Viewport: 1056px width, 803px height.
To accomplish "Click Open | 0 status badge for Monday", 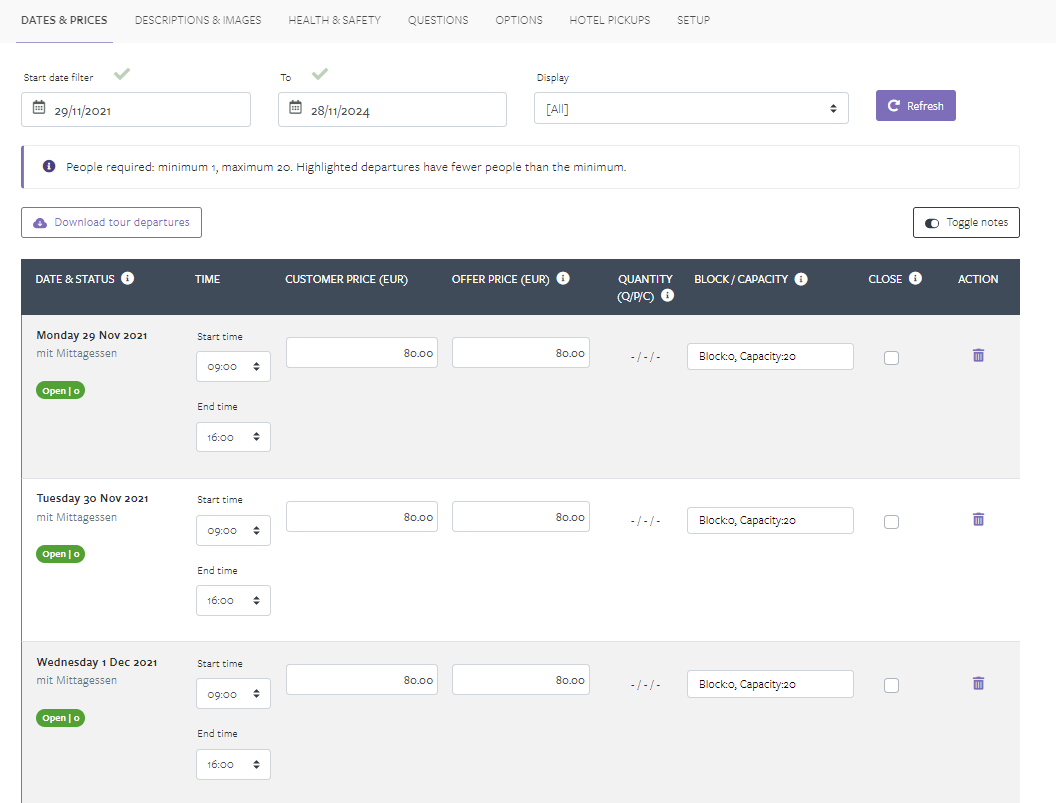I will (x=61, y=391).
